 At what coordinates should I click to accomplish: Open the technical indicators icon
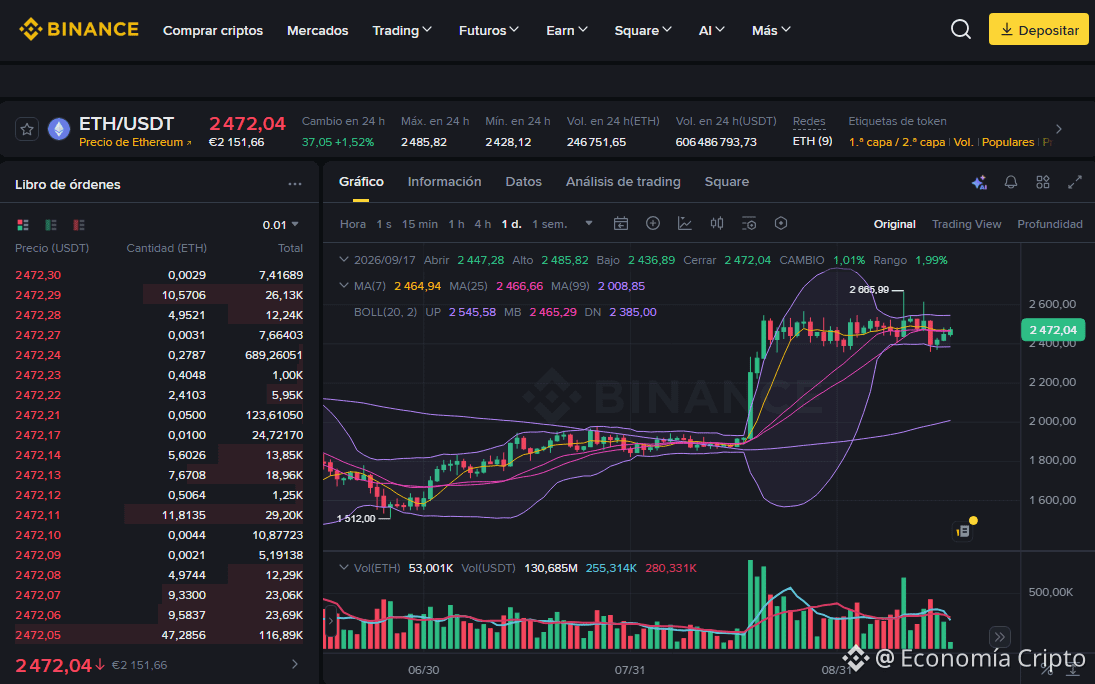[x=684, y=224]
